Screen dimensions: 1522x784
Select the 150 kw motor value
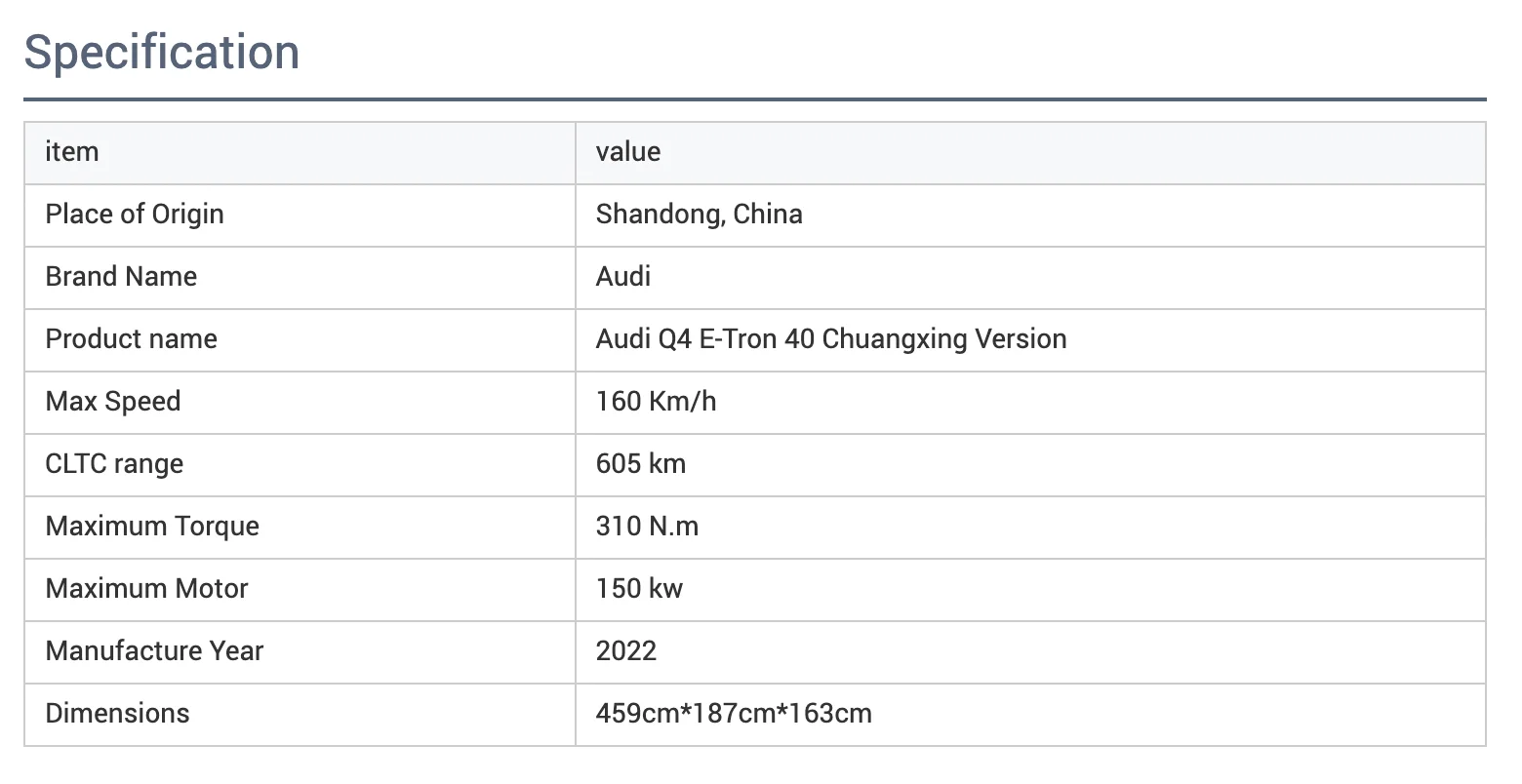coord(639,589)
